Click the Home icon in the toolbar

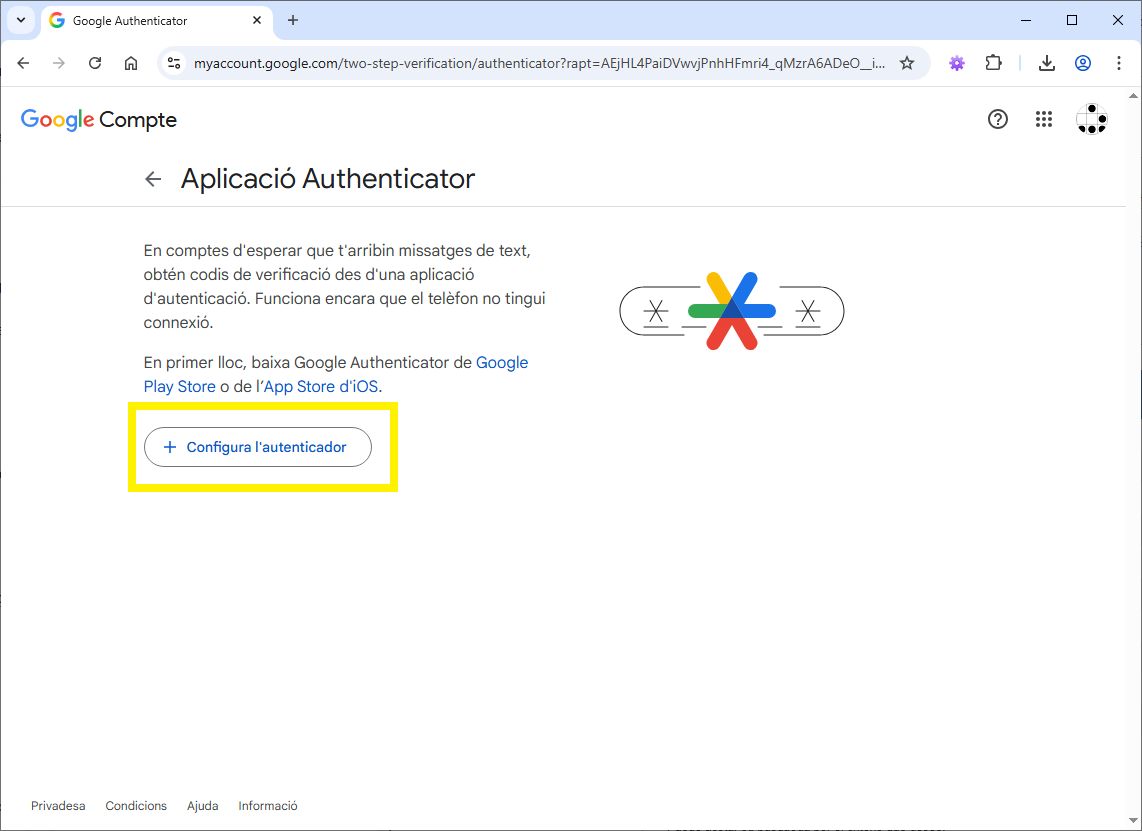tap(131, 62)
